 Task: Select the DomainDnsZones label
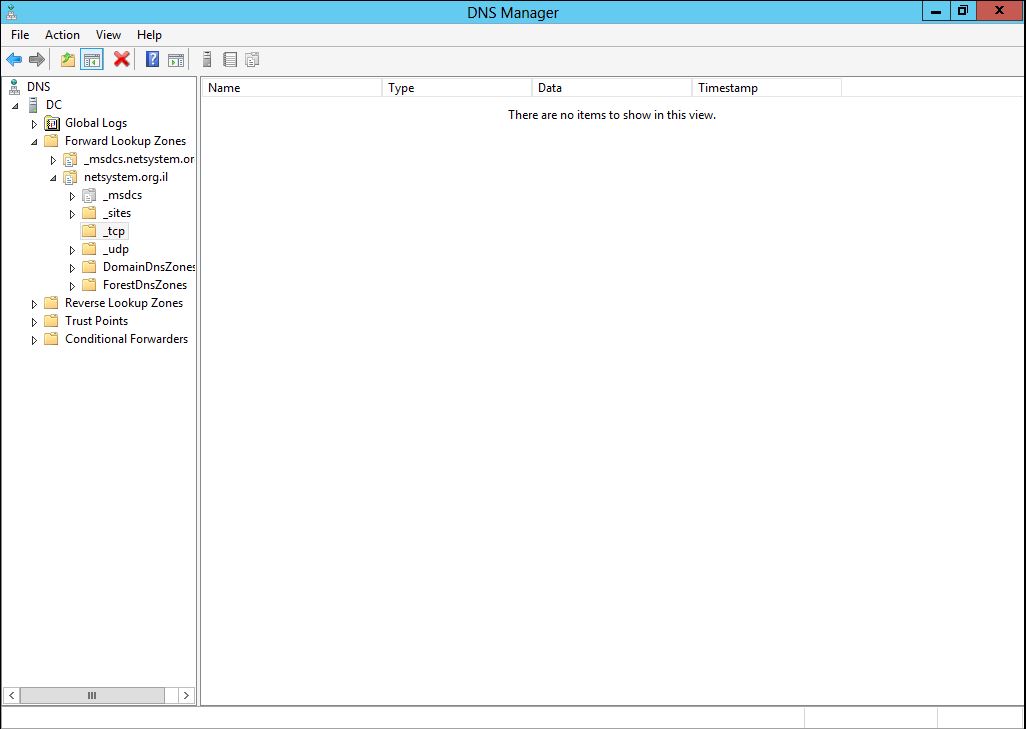(149, 267)
